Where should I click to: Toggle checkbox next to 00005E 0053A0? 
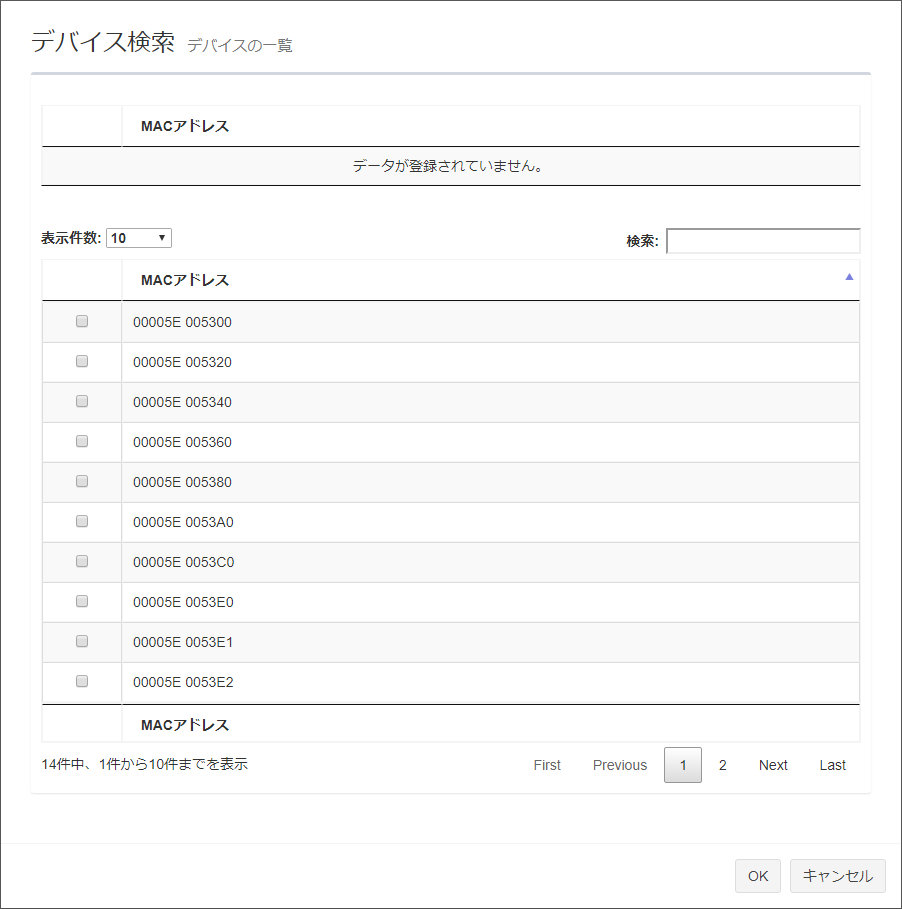[82, 521]
